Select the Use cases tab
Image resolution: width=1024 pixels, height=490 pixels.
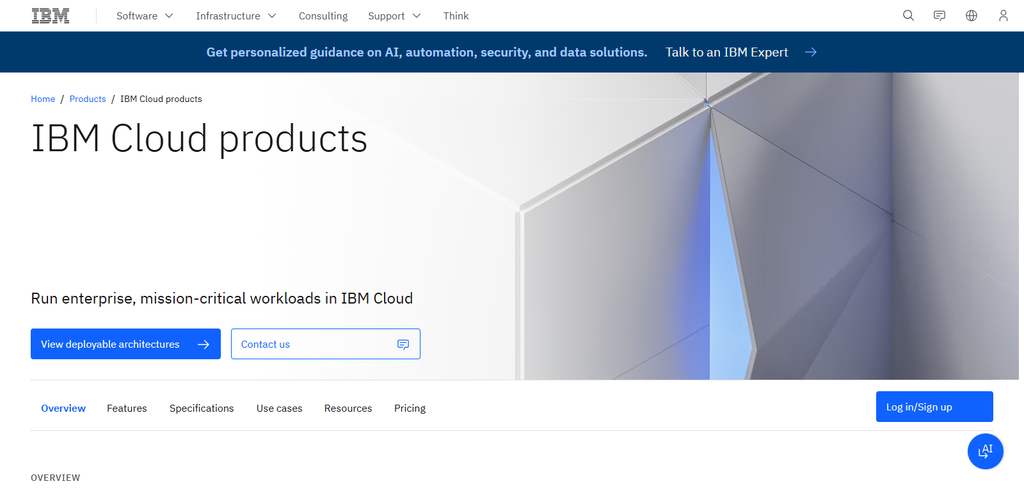[280, 408]
